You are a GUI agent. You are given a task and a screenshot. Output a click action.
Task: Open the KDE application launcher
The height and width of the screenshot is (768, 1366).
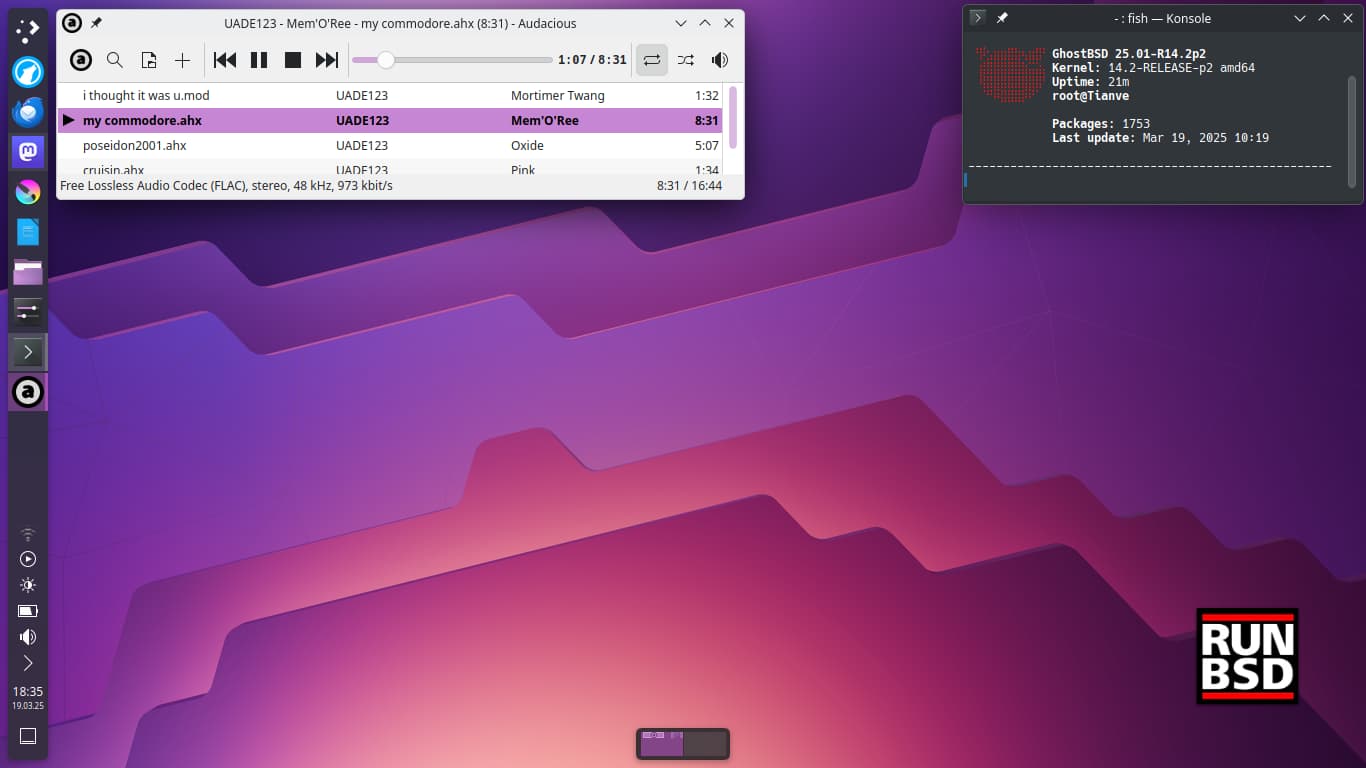point(28,33)
